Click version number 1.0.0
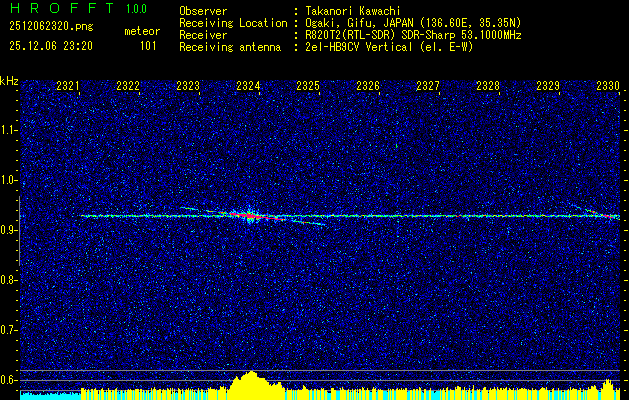 tap(136, 9)
